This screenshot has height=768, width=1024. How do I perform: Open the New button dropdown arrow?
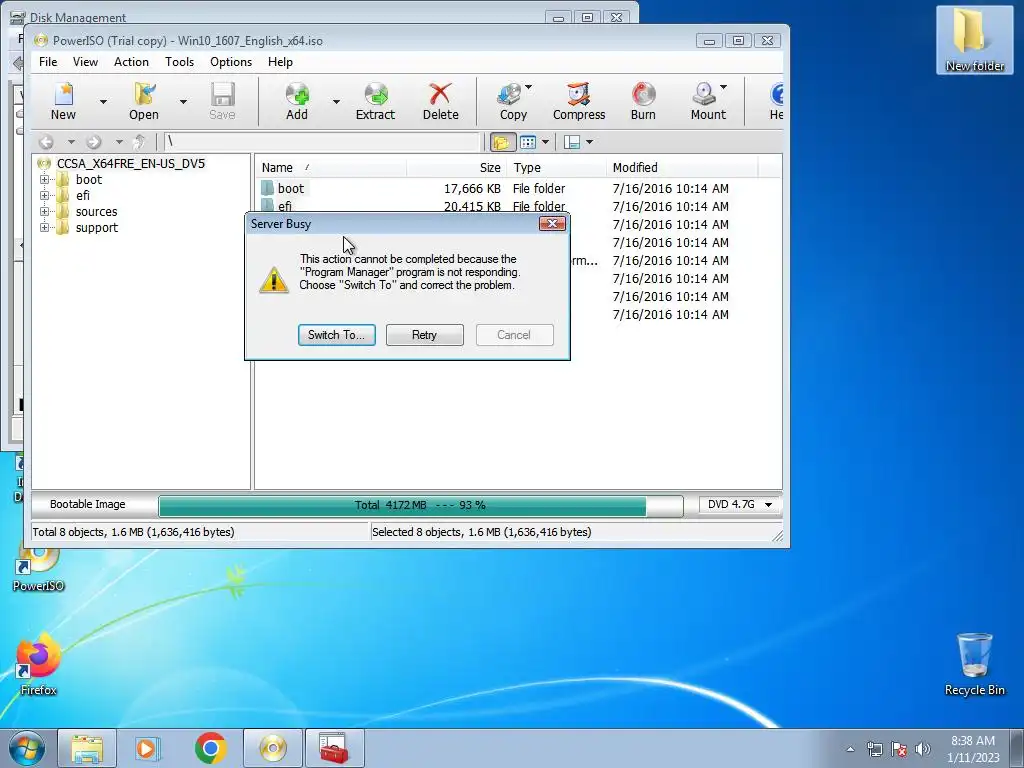pyautogui.click(x=103, y=101)
